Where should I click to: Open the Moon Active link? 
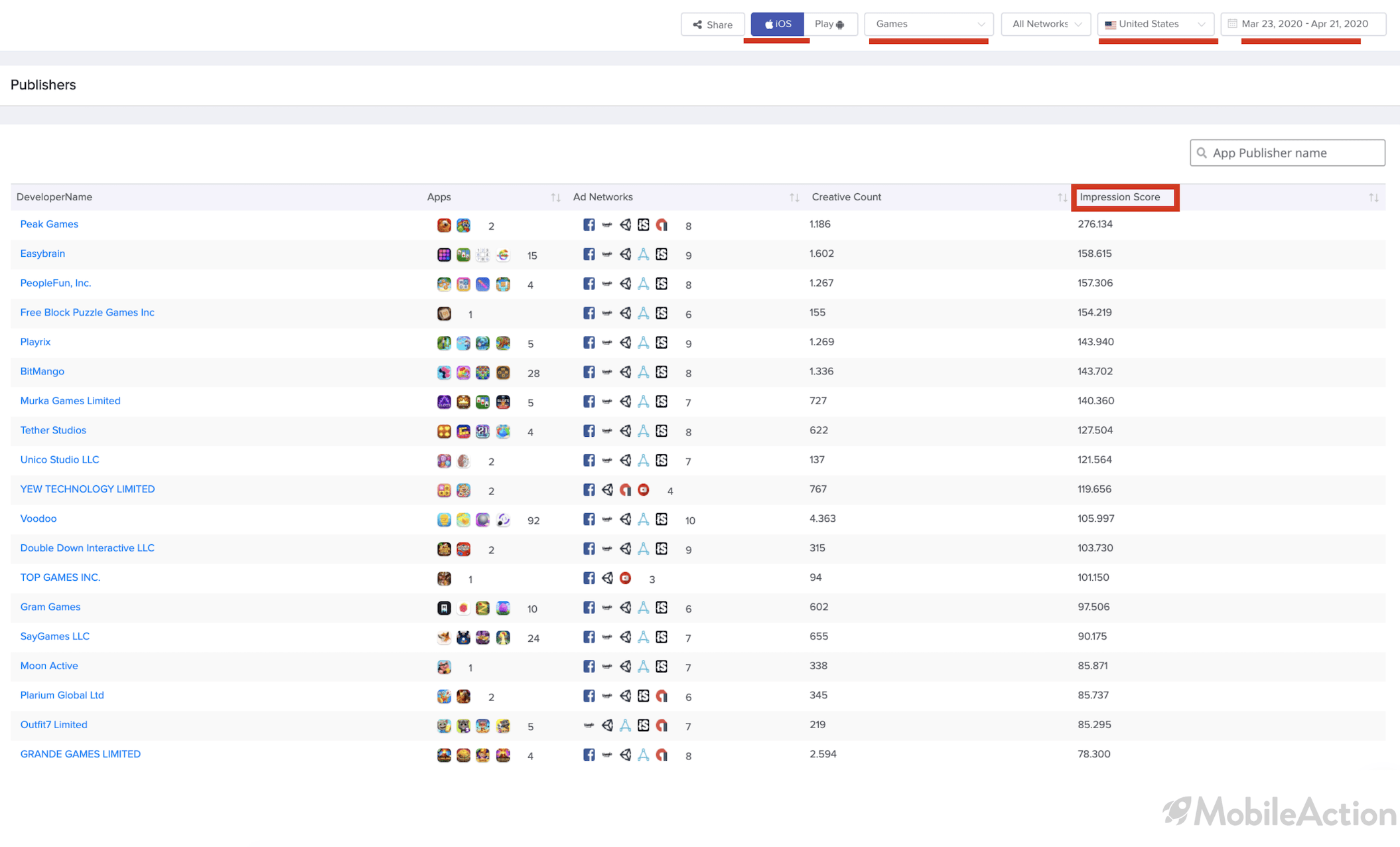click(49, 666)
